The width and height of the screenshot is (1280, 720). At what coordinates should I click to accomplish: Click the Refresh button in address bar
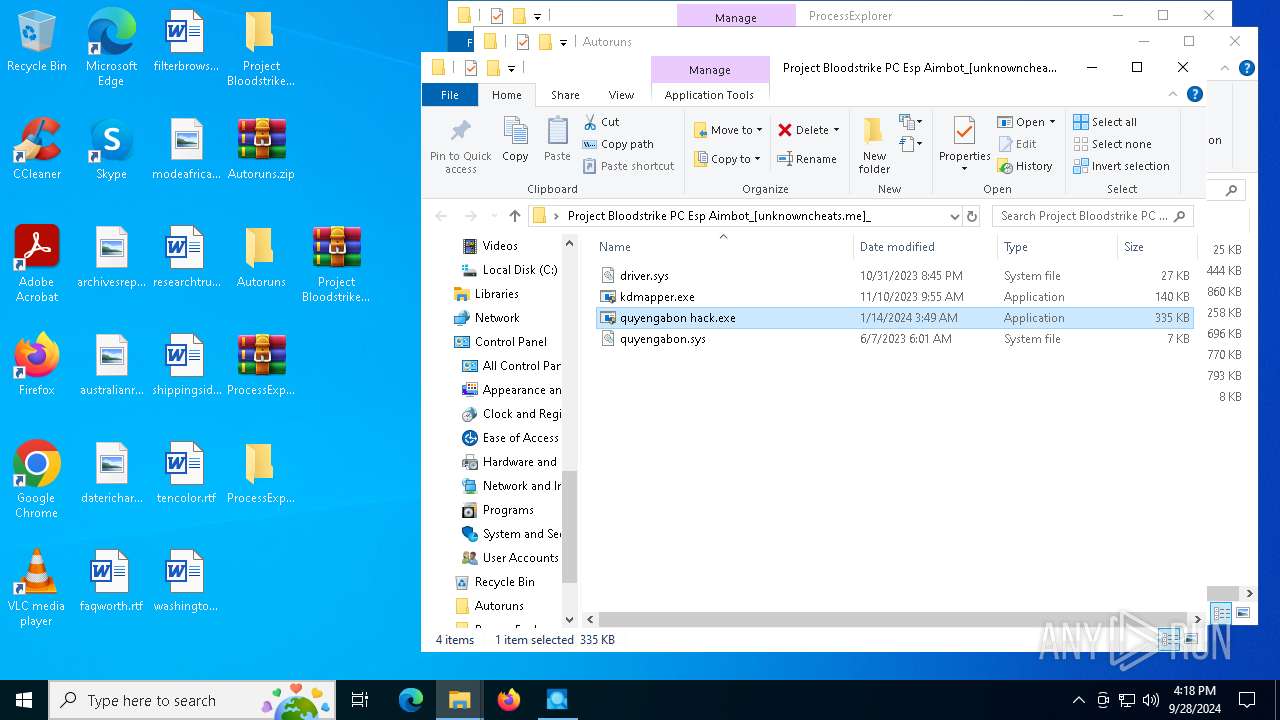tap(971, 216)
